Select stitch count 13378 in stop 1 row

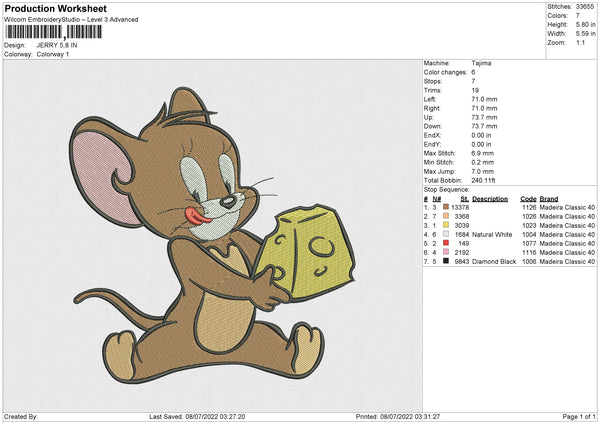(460, 207)
